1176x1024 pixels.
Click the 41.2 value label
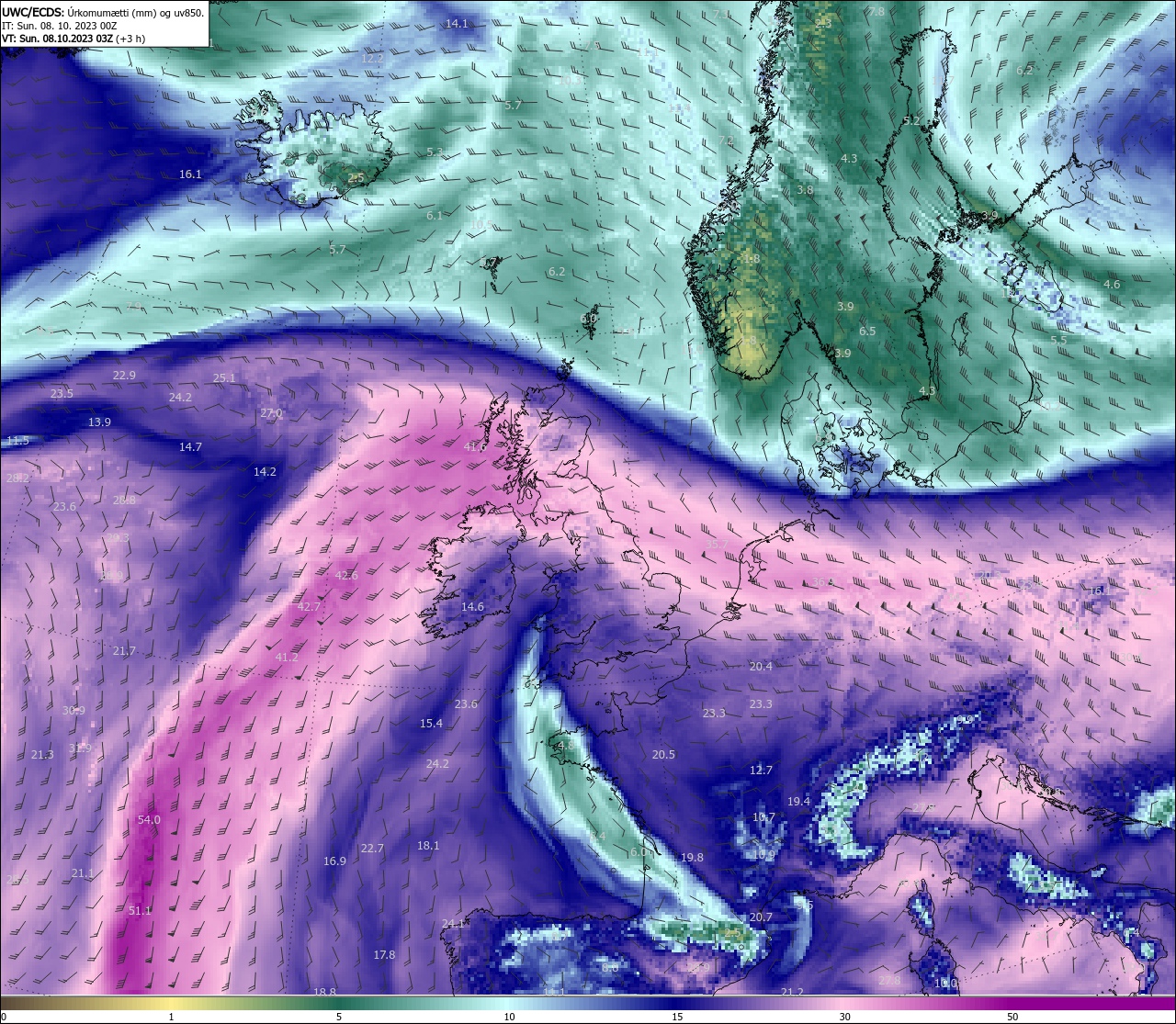tap(287, 658)
